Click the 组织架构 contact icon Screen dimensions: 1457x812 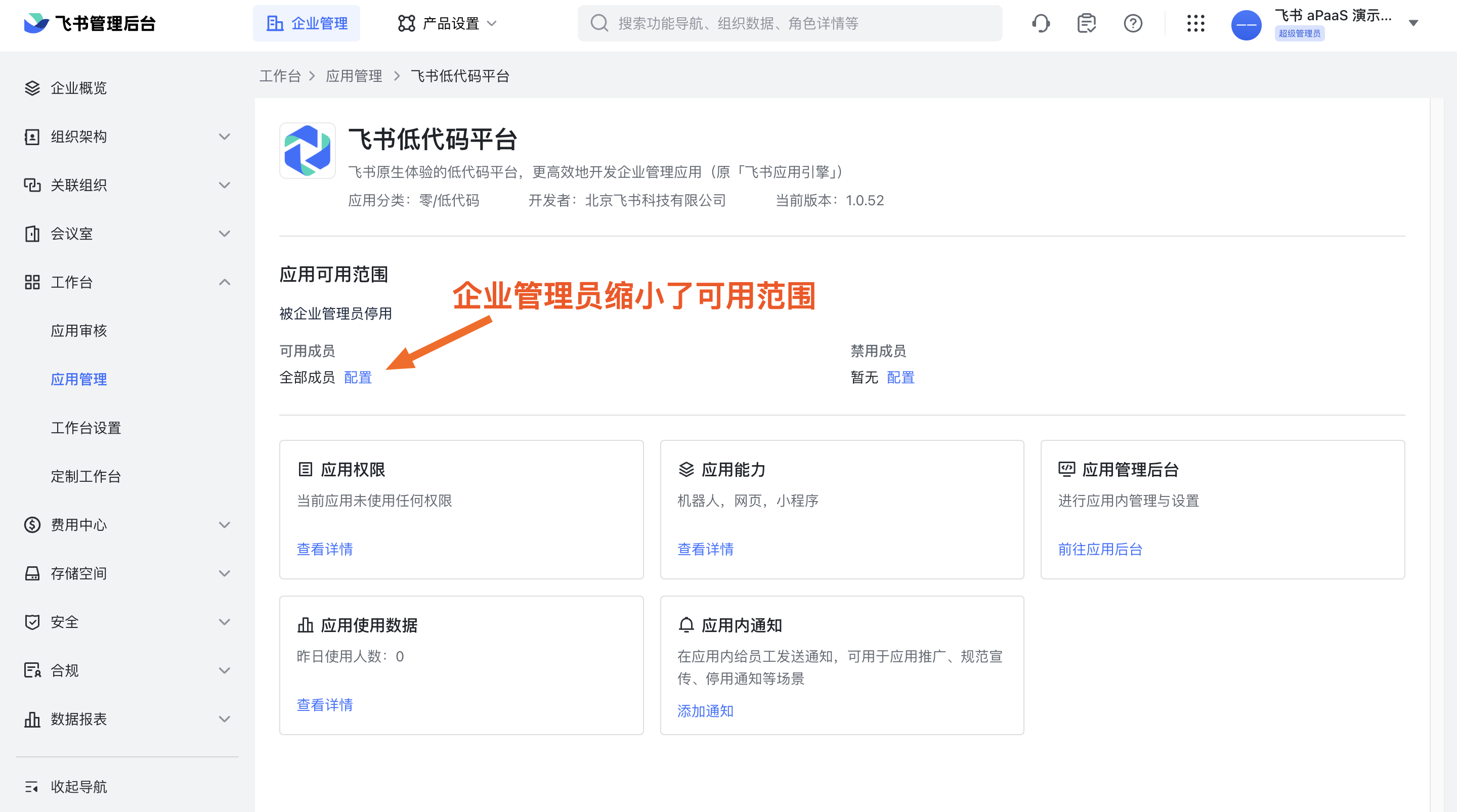pos(32,137)
